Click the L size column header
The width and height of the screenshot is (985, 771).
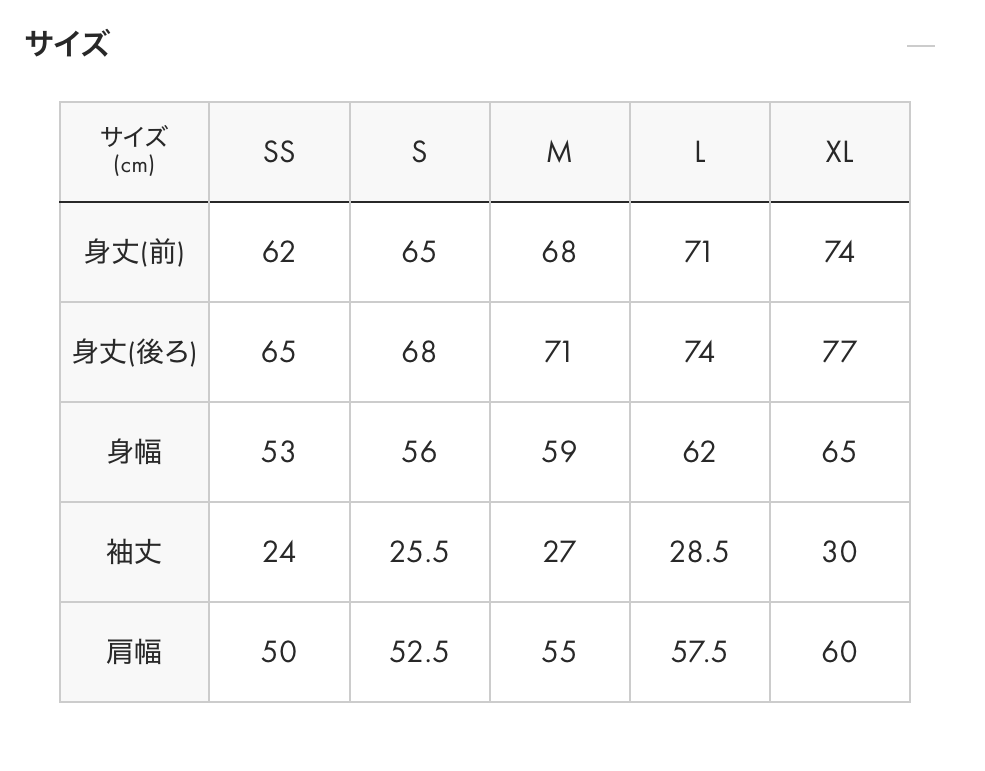(700, 152)
